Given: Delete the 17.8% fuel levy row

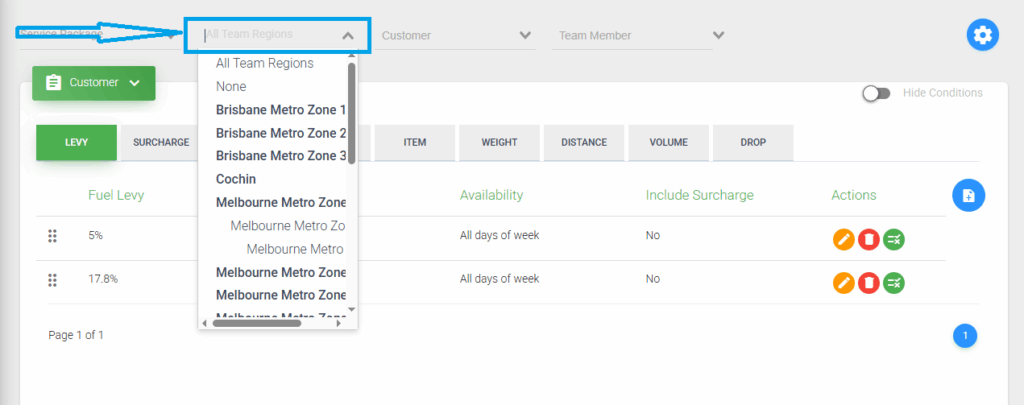Looking at the screenshot, I should (x=869, y=283).
